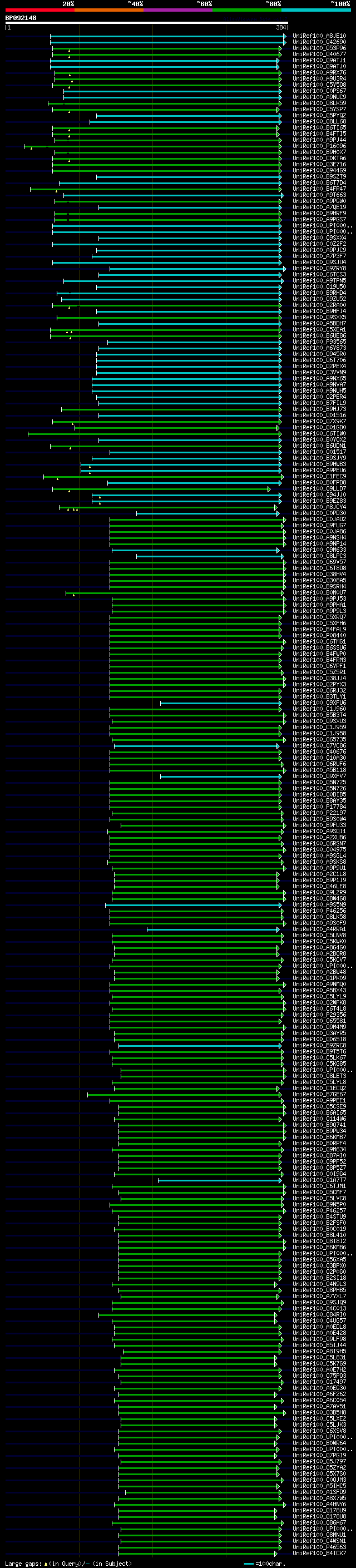
Task: Select hit UniRef100_A9NSH4
Action: pos(319,537)
